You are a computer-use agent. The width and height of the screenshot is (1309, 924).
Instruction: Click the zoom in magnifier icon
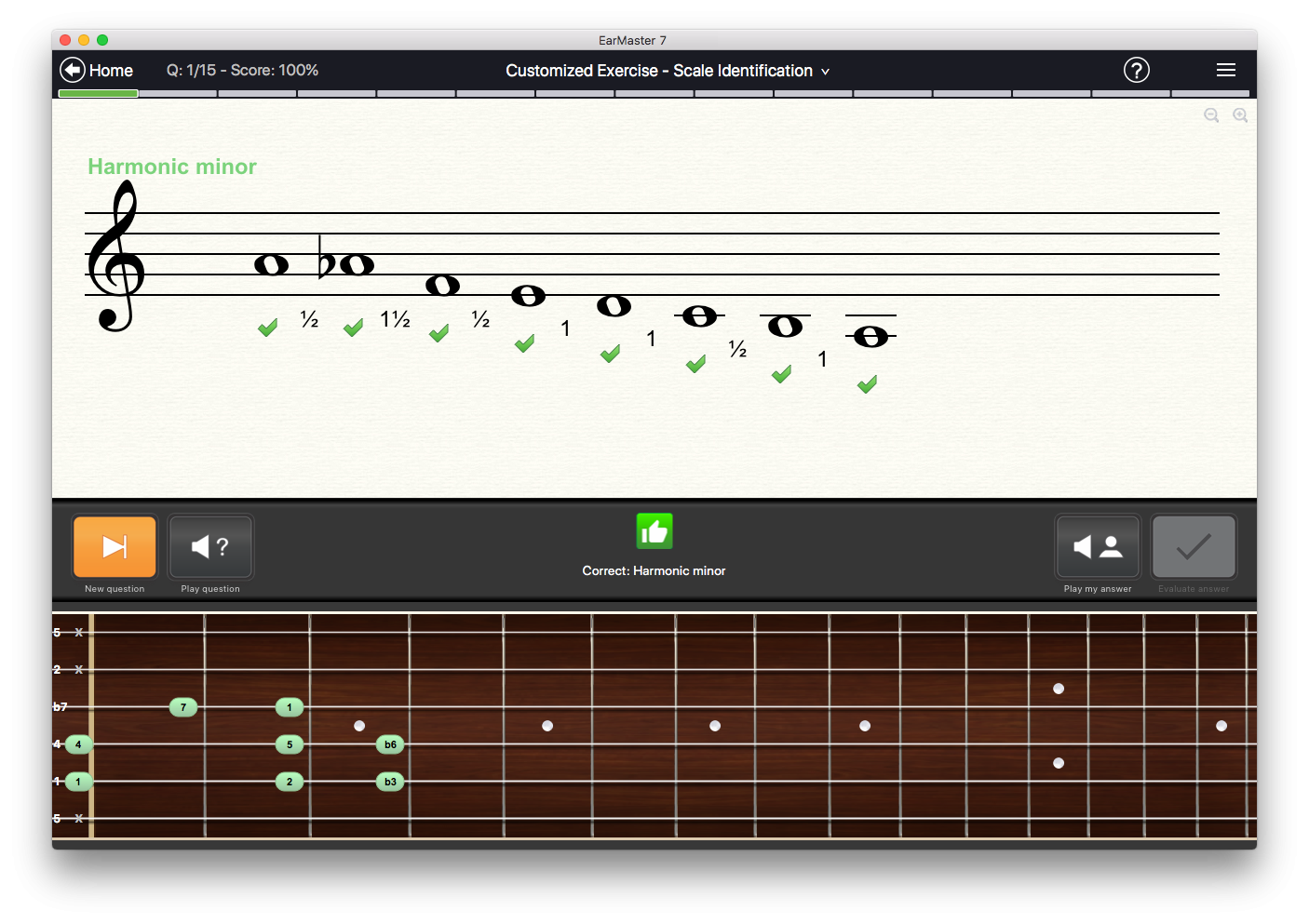pyautogui.click(x=1239, y=115)
